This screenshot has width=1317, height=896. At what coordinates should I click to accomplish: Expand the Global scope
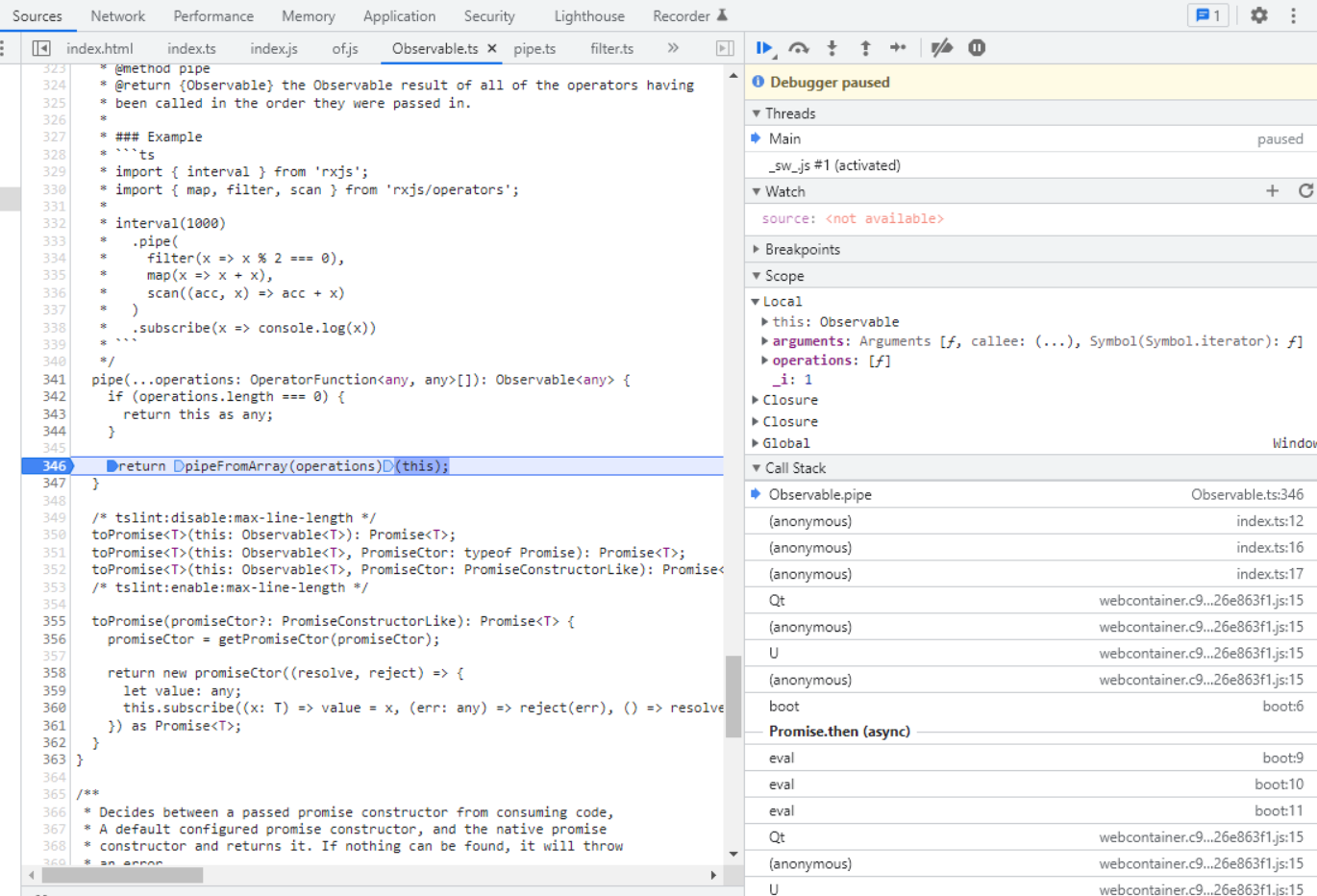(x=756, y=443)
